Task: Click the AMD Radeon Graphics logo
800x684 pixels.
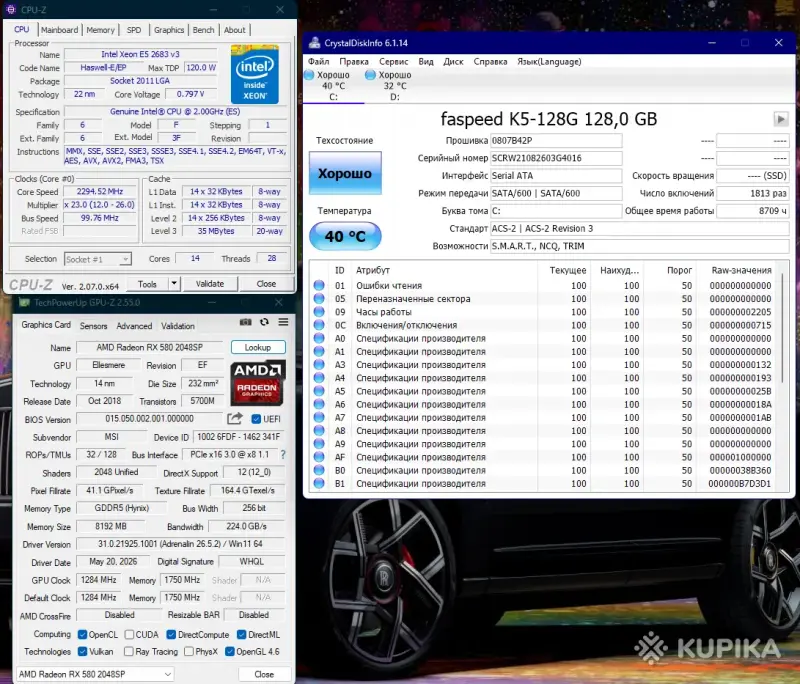Action: 257,382
